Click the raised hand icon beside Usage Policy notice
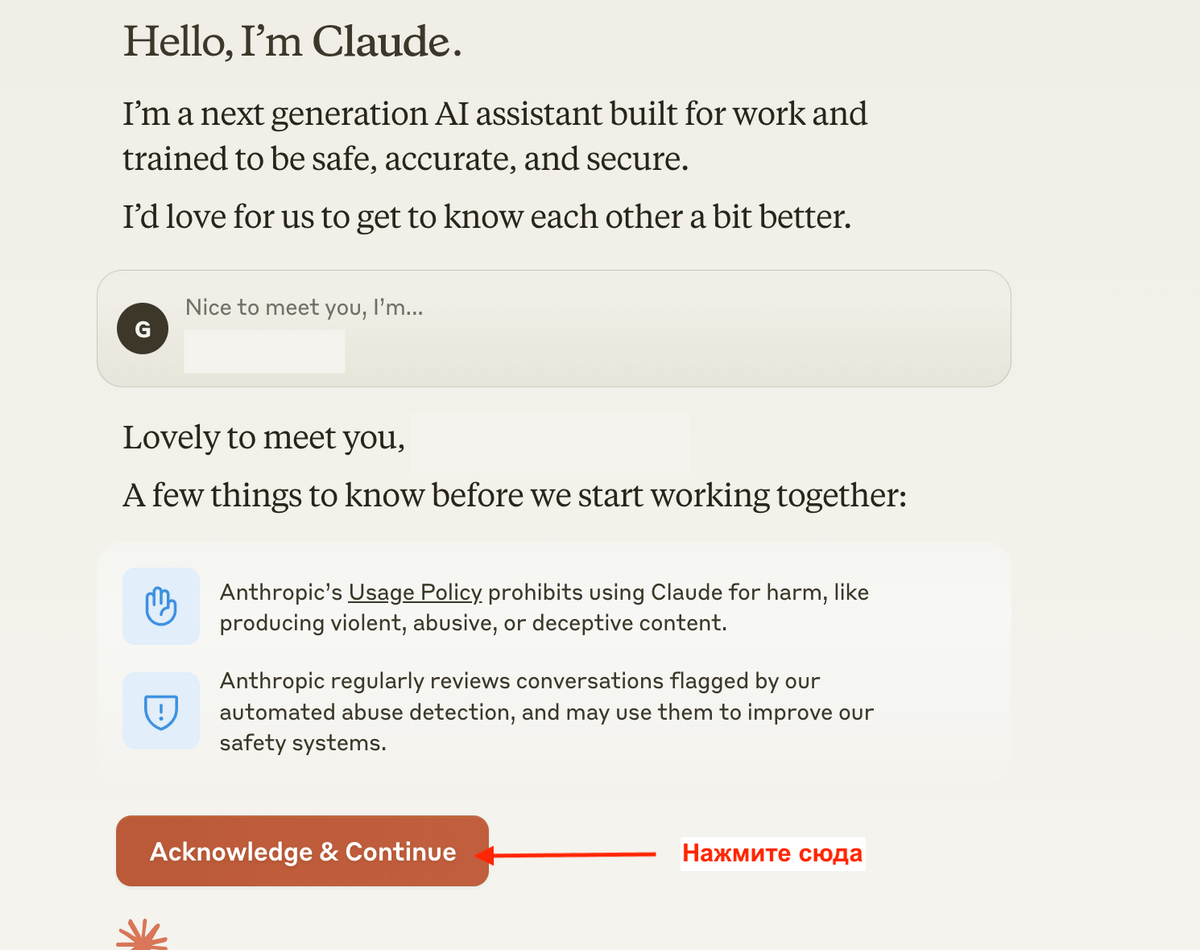Image resolution: width=1200 pixels, height=950 pixels. tap(160, 607)
